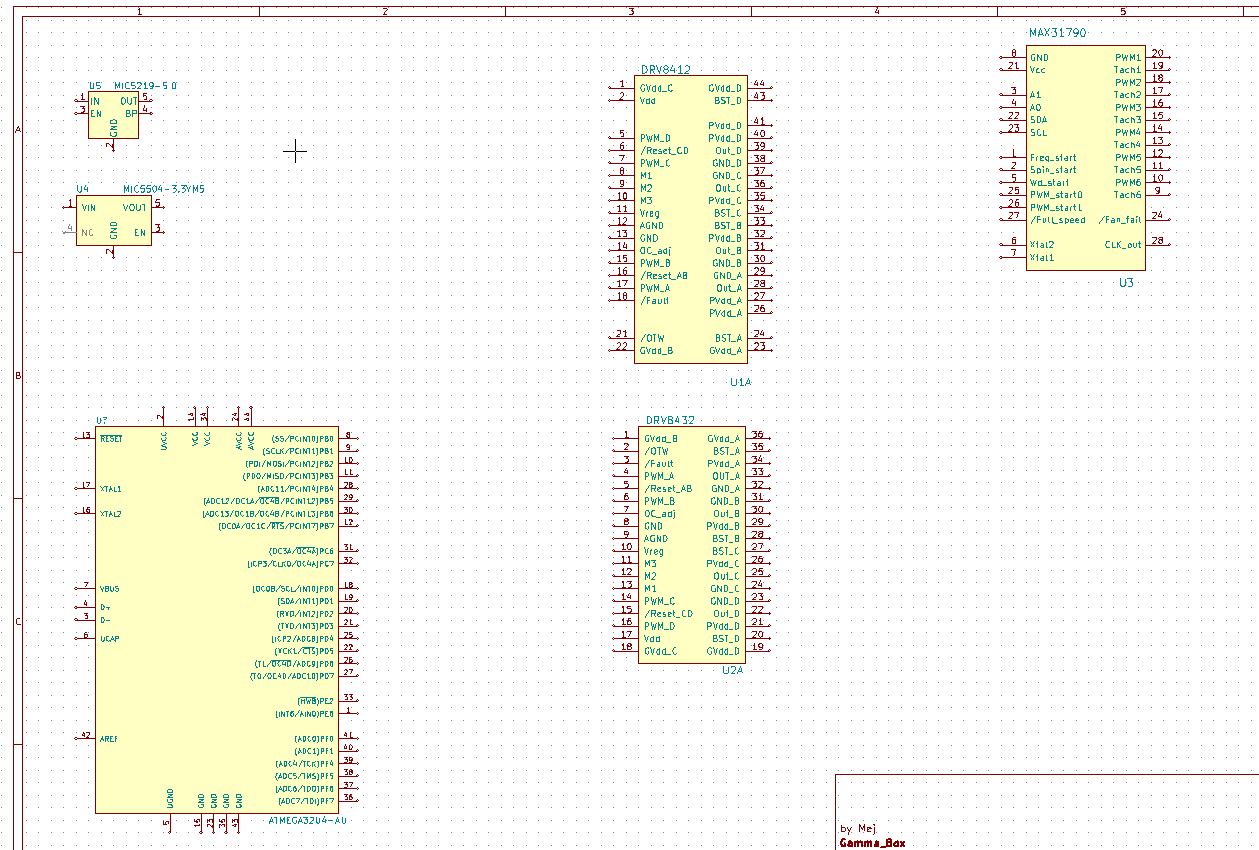The width and height of the screenshot is (1259, 850).
Task: Select the /OTW pin on DRV8412
Action: (652, 338)
